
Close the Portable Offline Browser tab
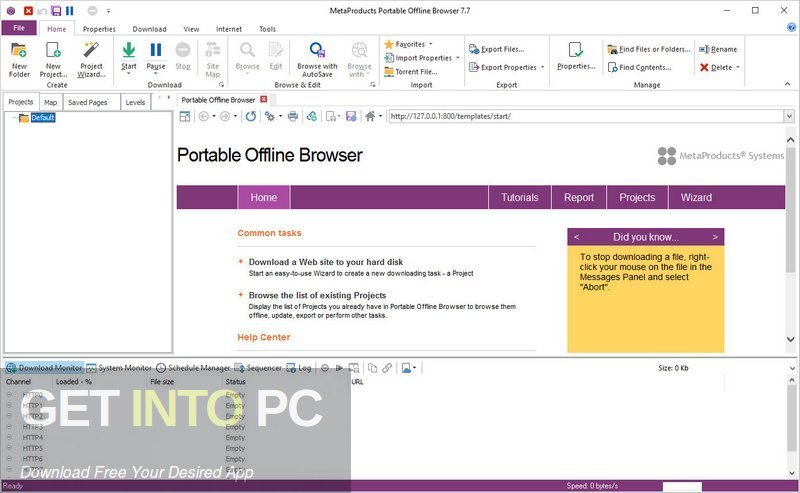(x=264, y=100)
